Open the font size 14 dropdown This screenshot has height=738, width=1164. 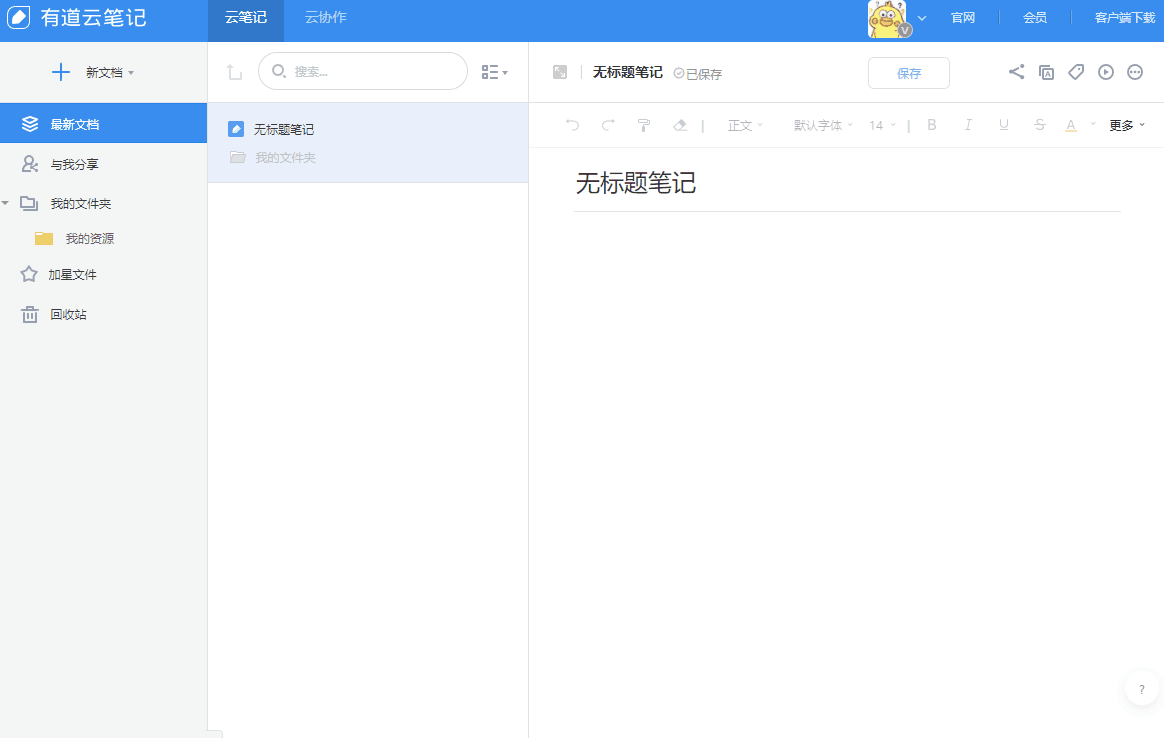[x=882, y=126]
